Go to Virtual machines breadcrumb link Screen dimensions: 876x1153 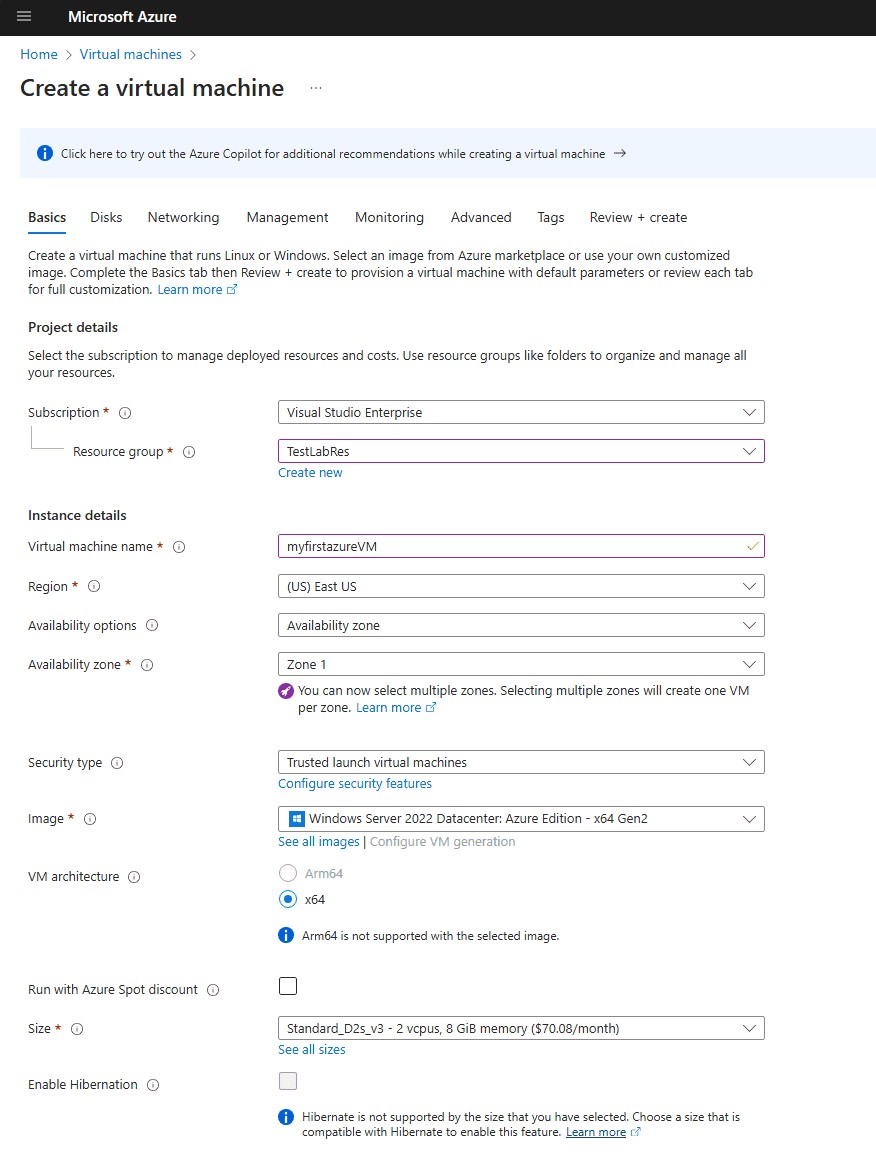click(x=130, y=54)
